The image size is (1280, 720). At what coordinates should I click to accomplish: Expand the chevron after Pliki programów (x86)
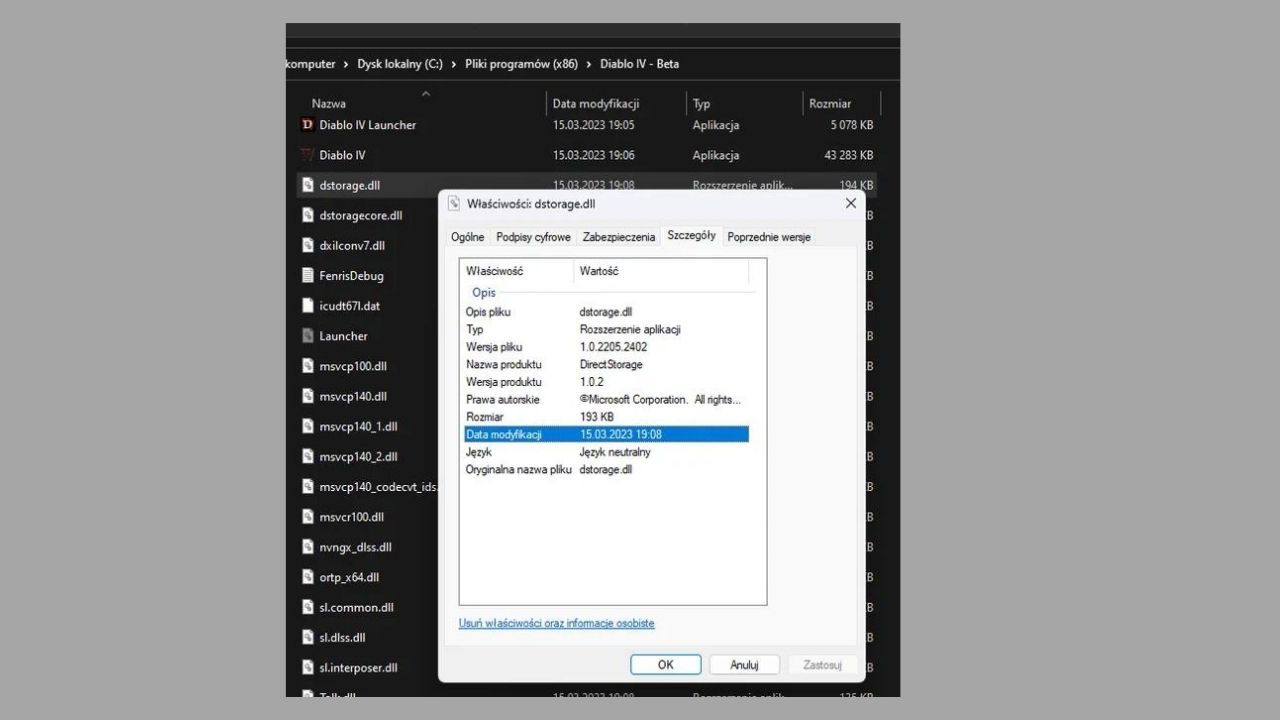click(589, 64)
